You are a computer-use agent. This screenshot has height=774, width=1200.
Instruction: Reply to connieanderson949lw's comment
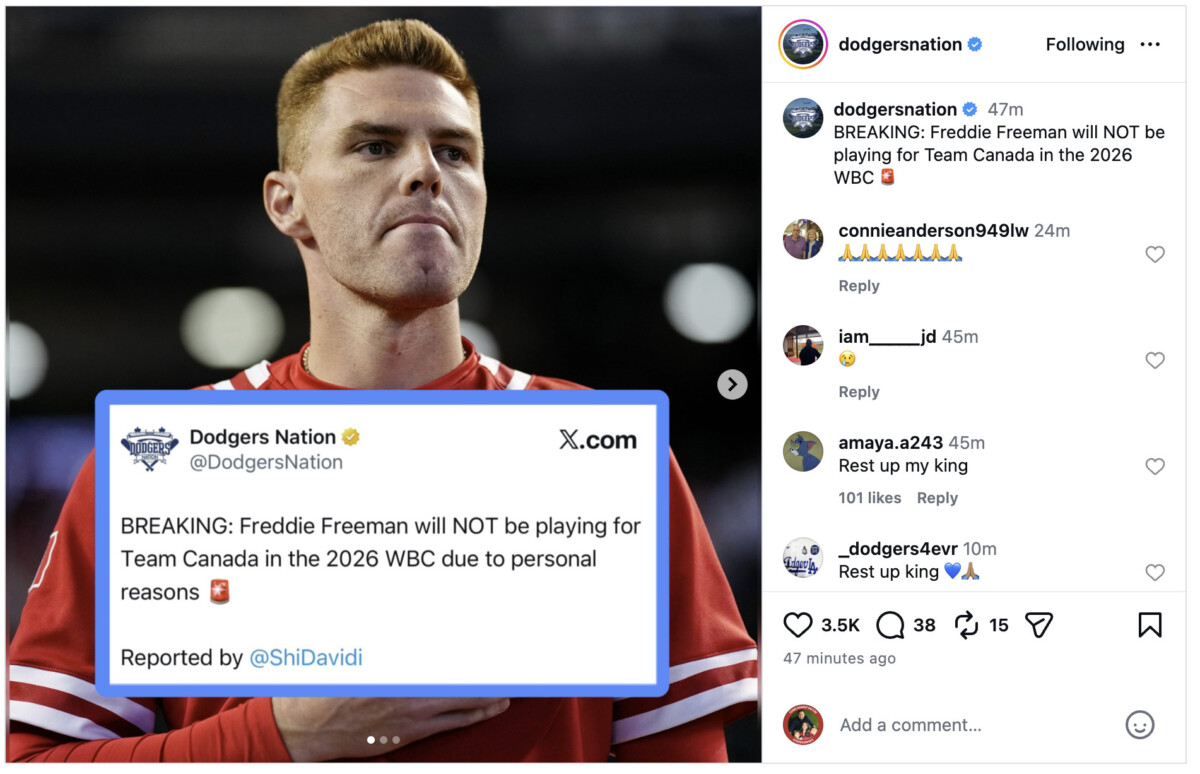[858, 286]
